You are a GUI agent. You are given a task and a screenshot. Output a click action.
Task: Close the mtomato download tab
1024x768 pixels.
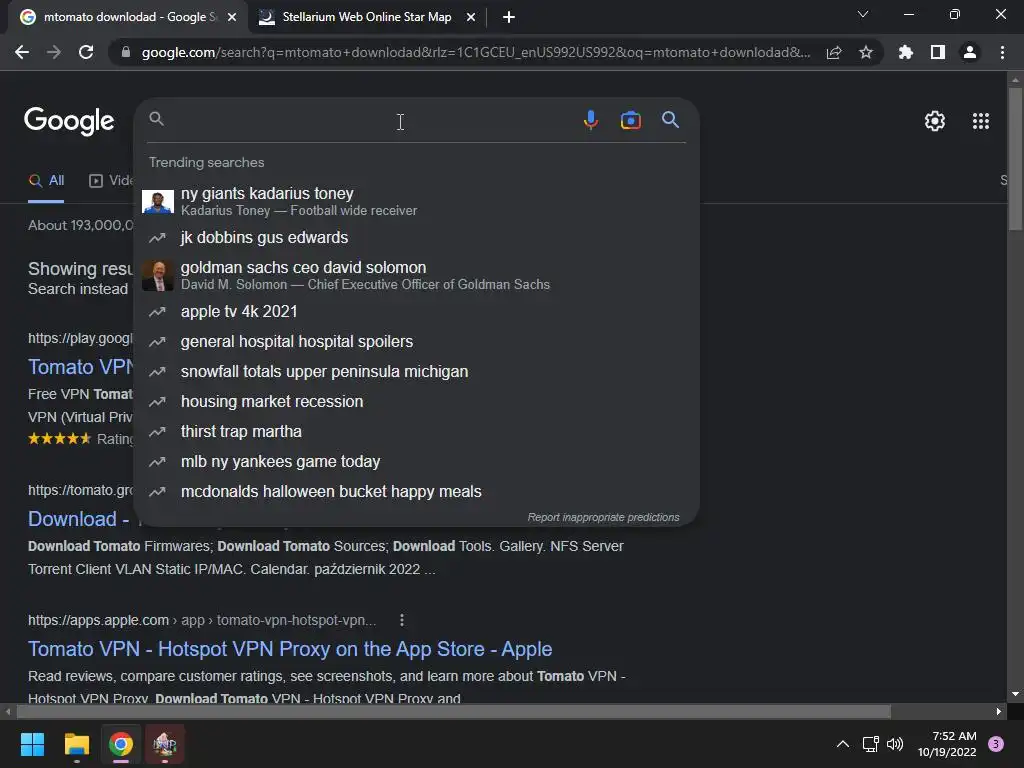232,17
